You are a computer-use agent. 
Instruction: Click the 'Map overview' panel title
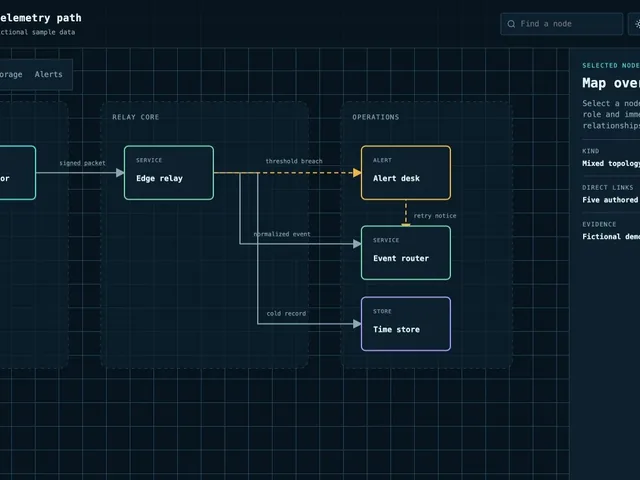tap(611, 83)
